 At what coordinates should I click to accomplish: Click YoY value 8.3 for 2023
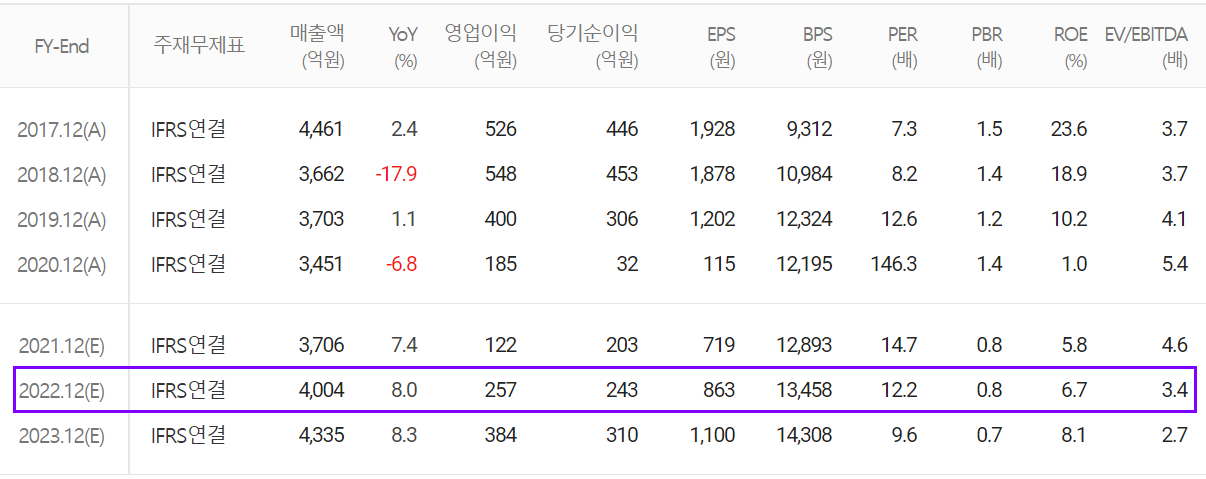click(x=405, y=435)
